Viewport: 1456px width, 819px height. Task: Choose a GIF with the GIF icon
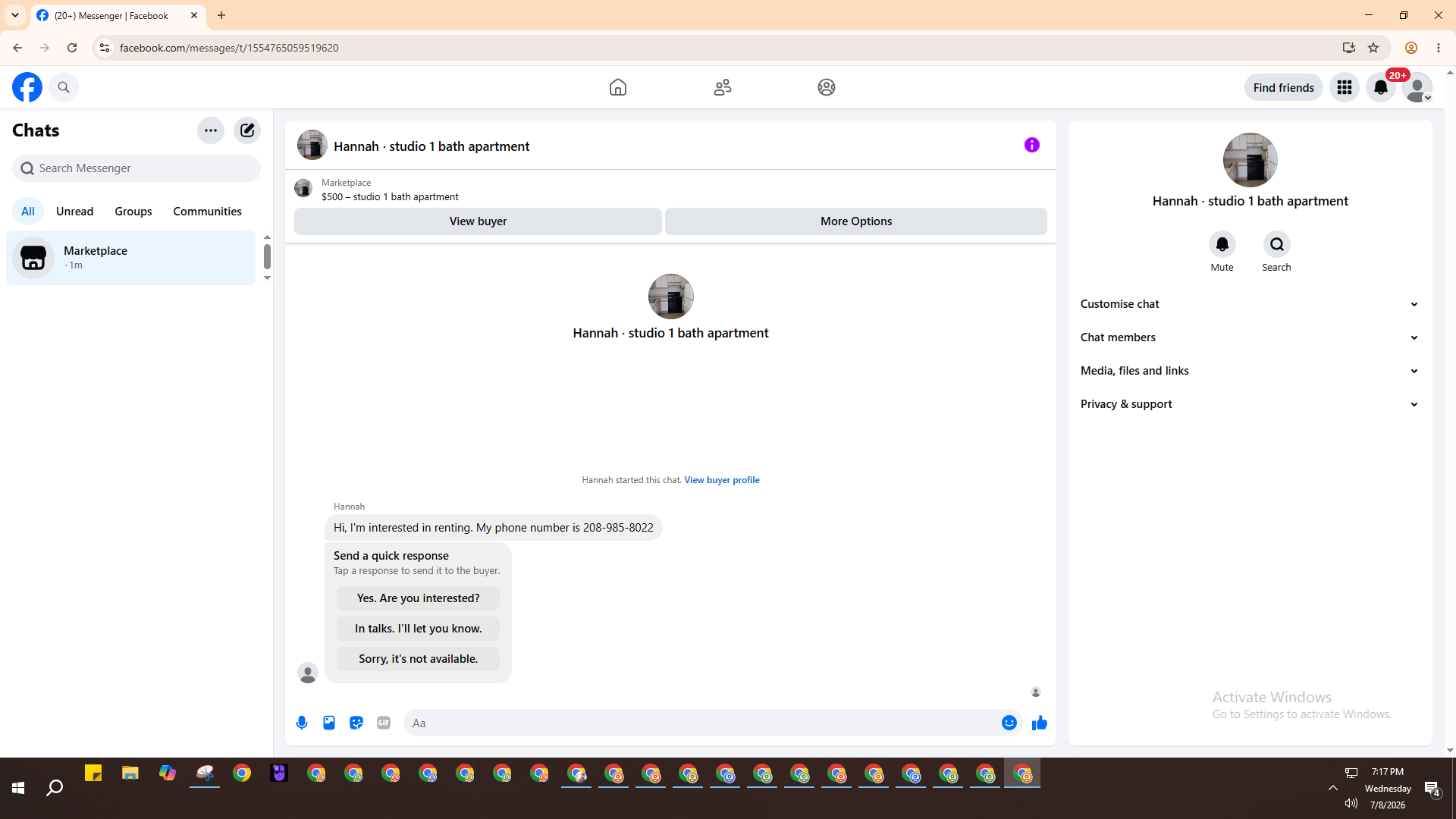point(384,723)
